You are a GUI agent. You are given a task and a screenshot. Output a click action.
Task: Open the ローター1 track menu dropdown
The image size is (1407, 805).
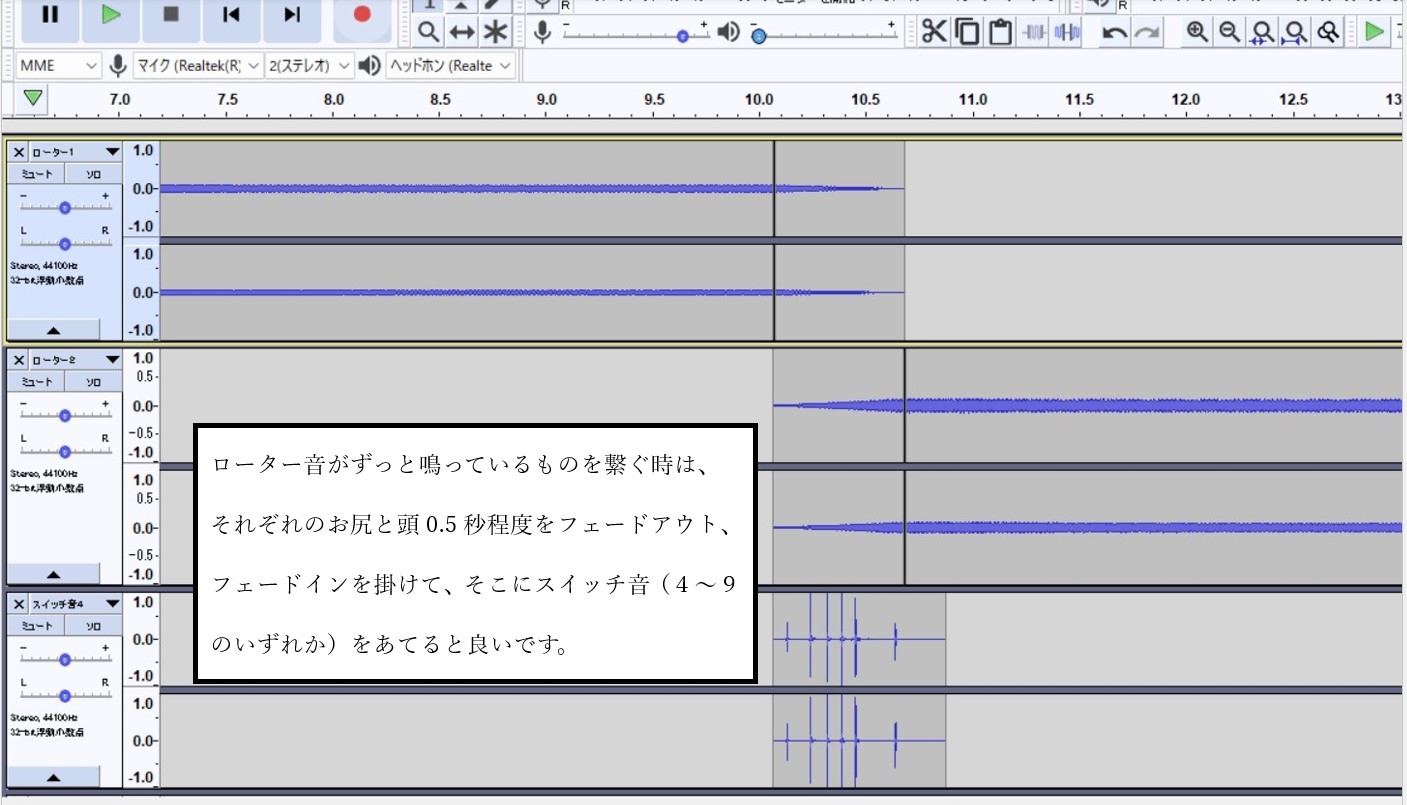tap(76, 152)
